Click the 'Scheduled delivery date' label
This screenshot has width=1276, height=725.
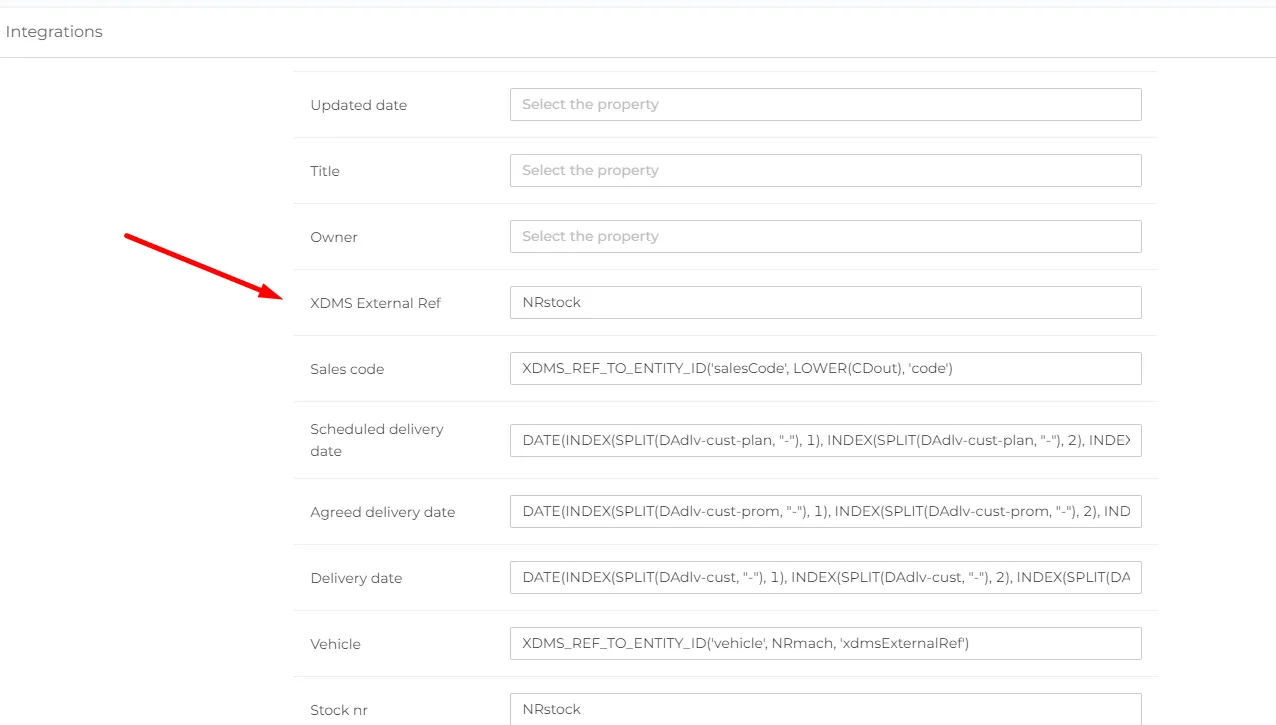[x=377, y=440]
